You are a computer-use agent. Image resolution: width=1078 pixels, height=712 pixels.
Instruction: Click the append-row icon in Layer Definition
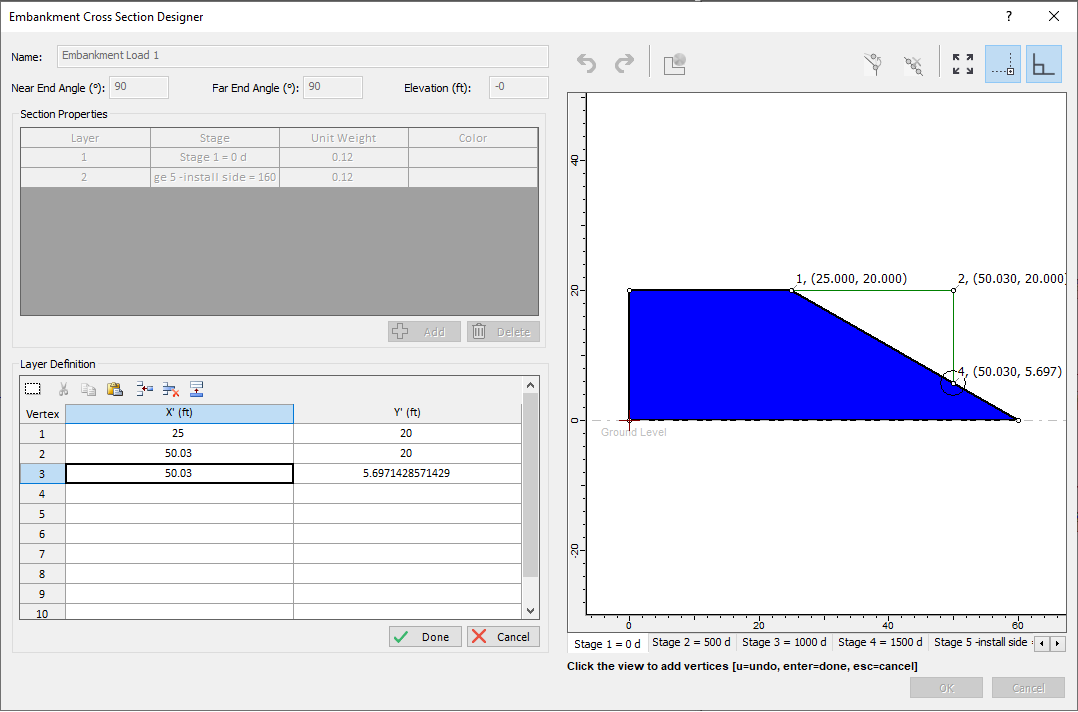coord(196,388)
